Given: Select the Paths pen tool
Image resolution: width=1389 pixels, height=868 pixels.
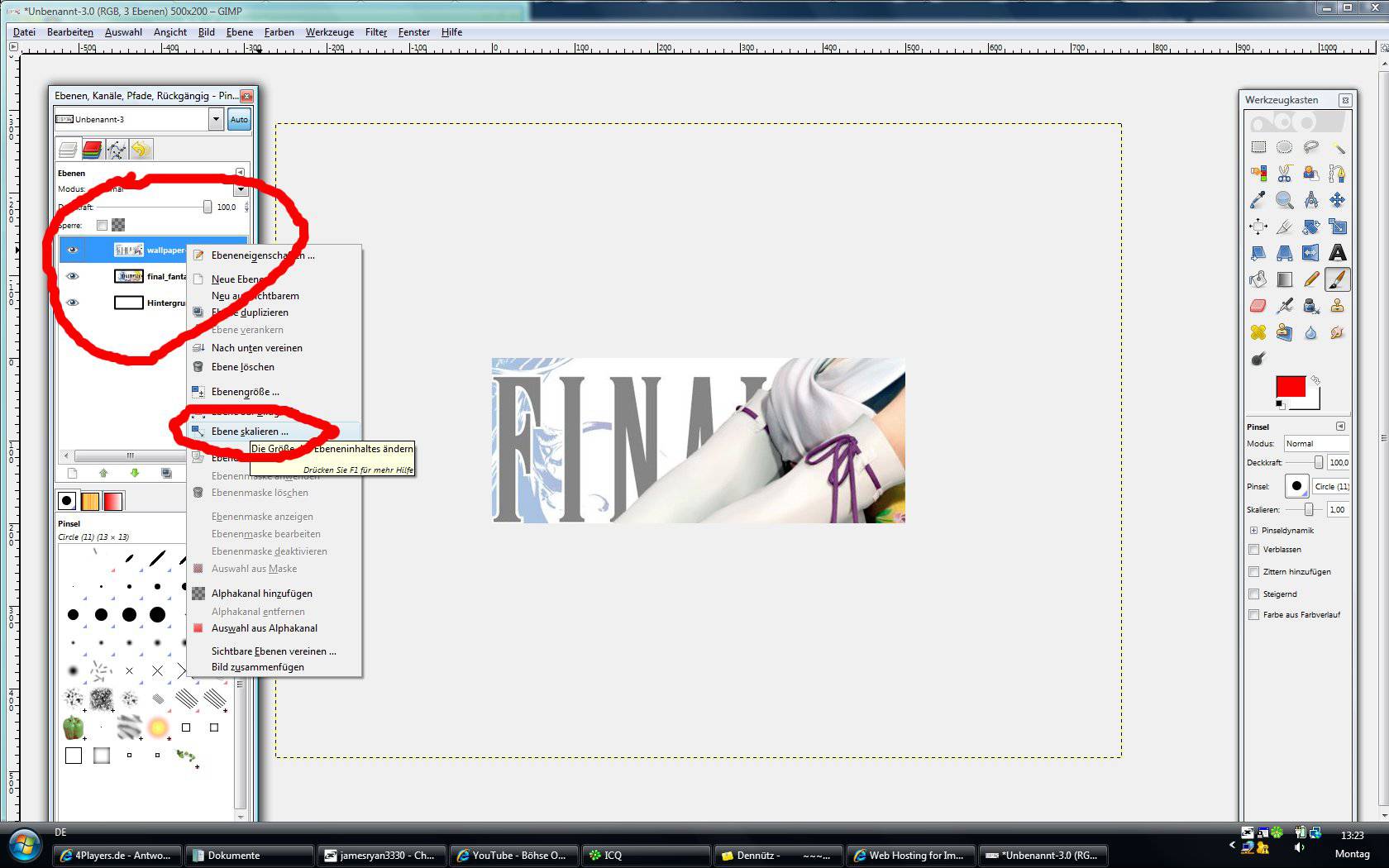Looking at the screenshot, I should click(1338, 174).
